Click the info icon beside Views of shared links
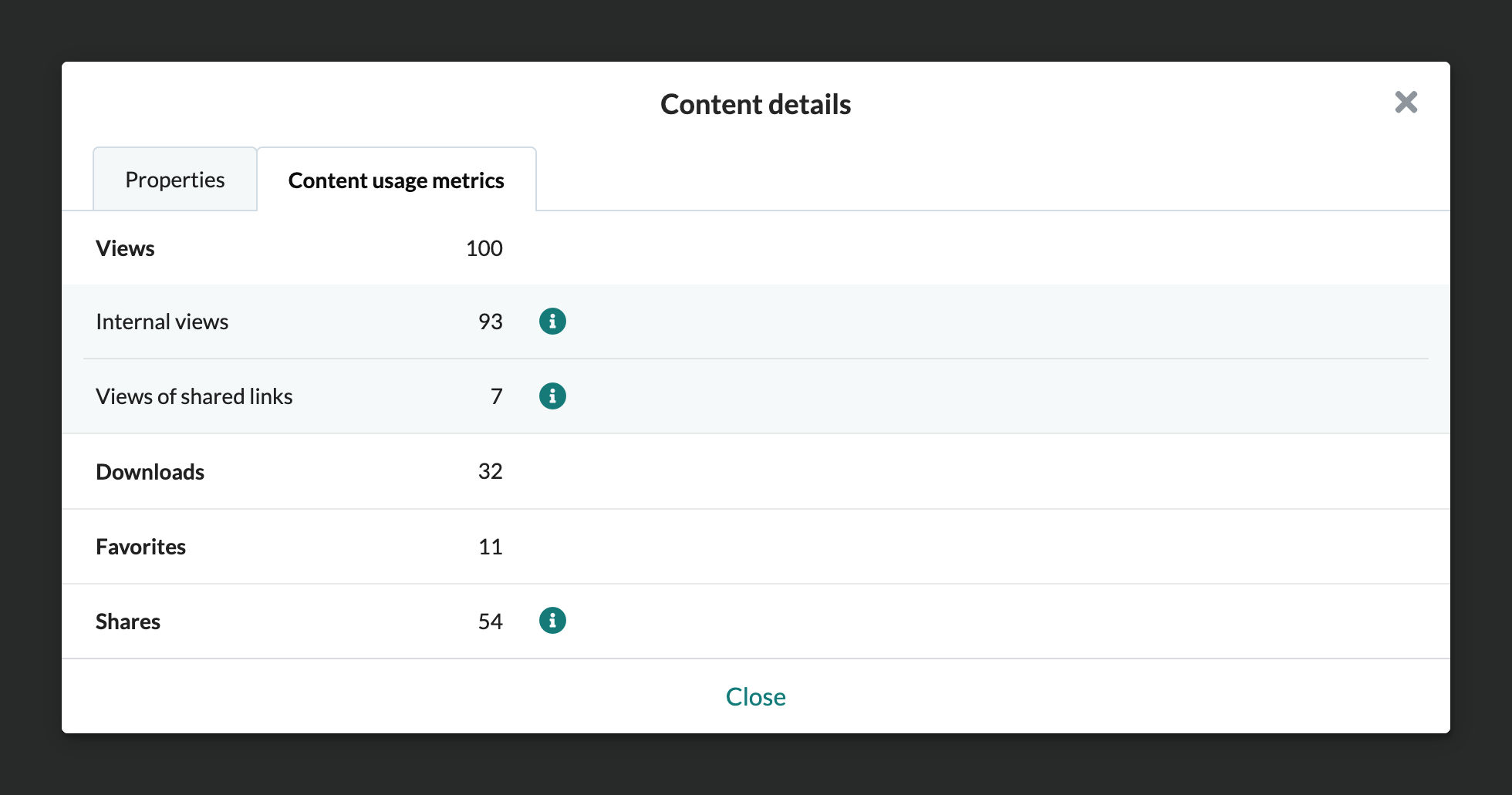1512x795 pixels. (x=552, y=396)
